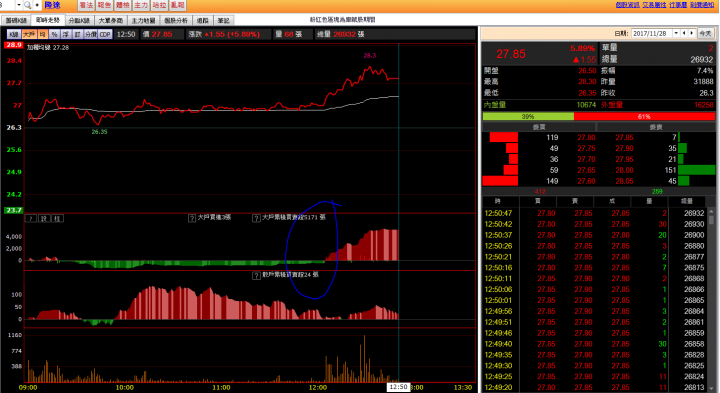Open the 到價通知 link at top right
This screenshot has width=720, height=393.
(702, 5)
